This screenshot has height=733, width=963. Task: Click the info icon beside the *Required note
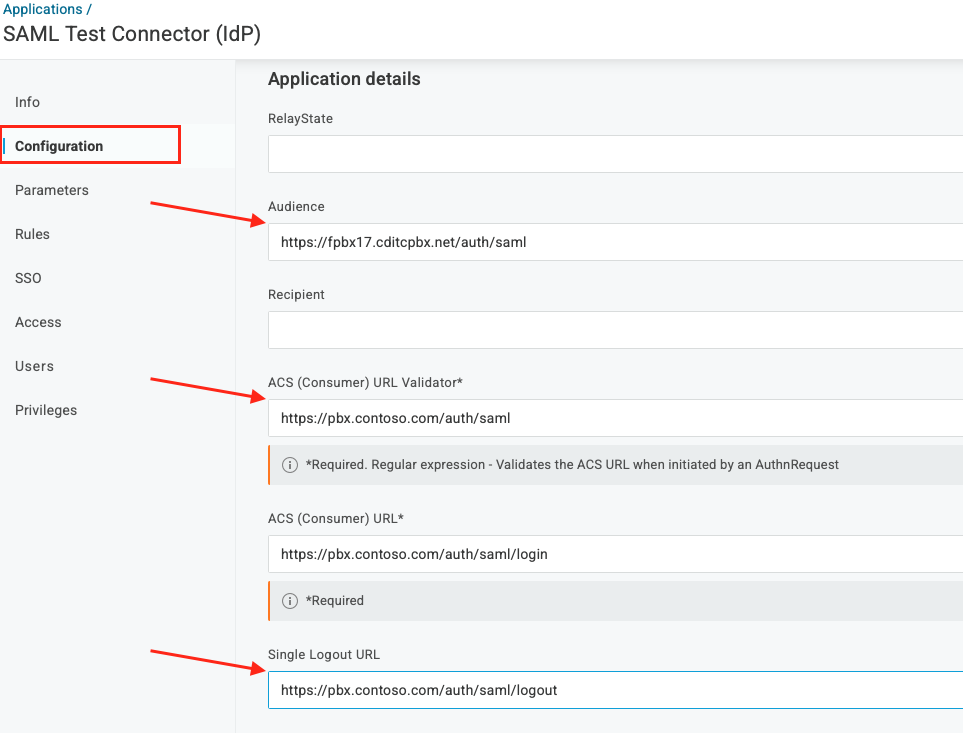point(290,601)
